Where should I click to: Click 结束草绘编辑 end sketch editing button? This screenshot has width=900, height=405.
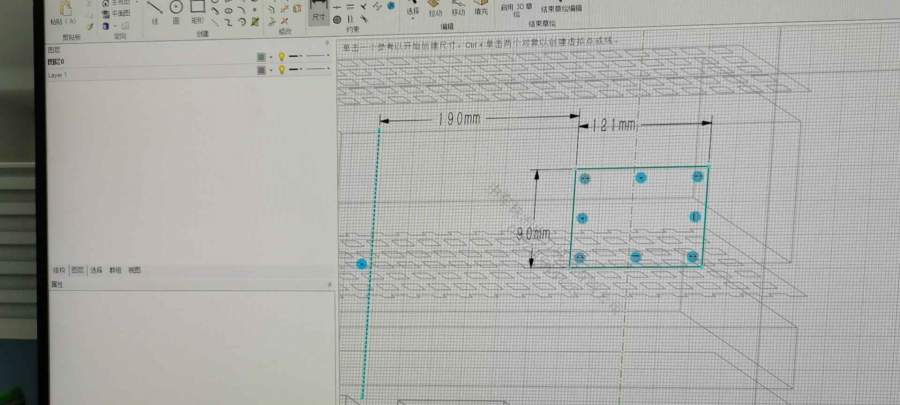[x=561, y=9]
